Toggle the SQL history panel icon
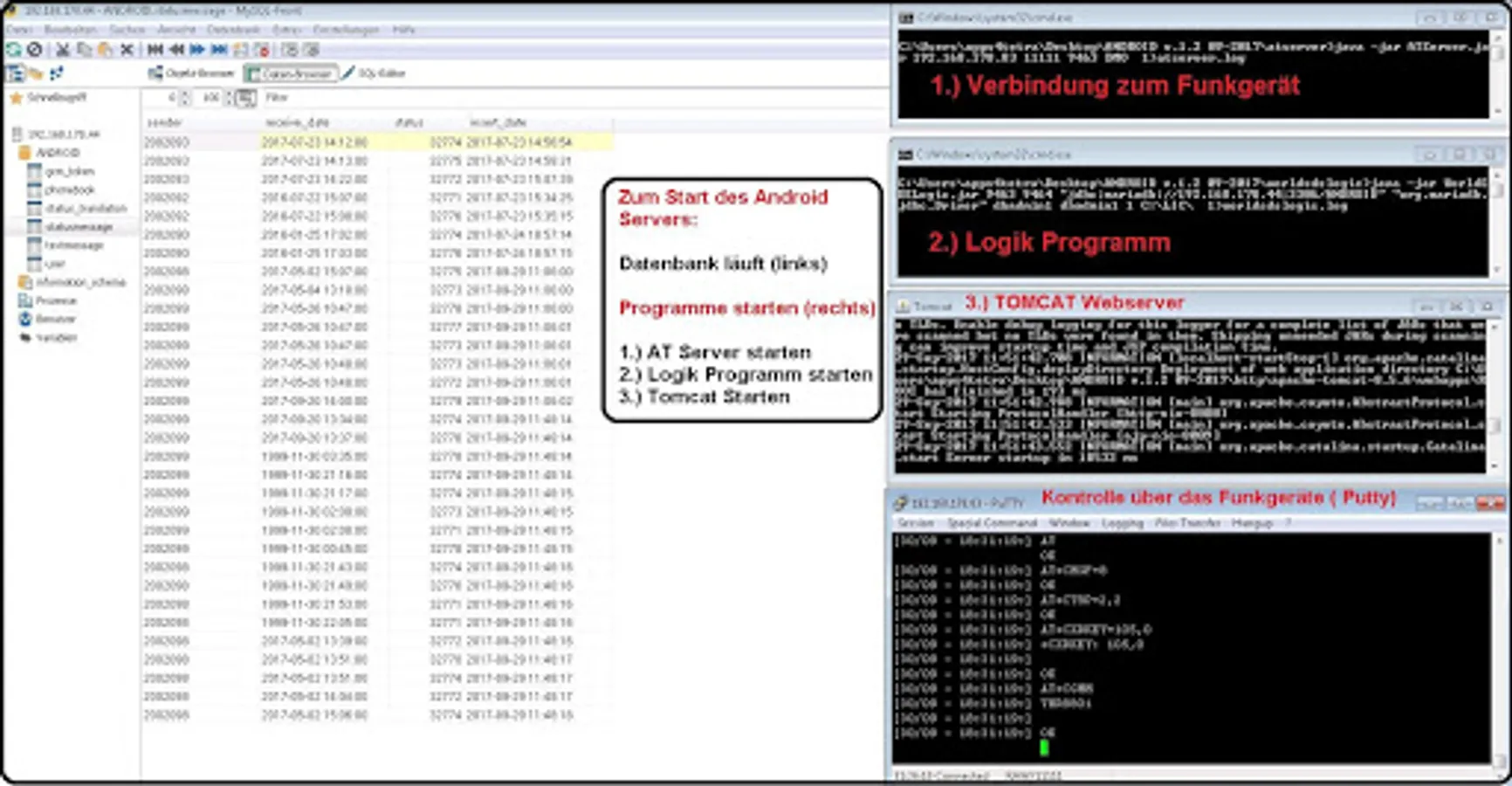 point(57,73)
